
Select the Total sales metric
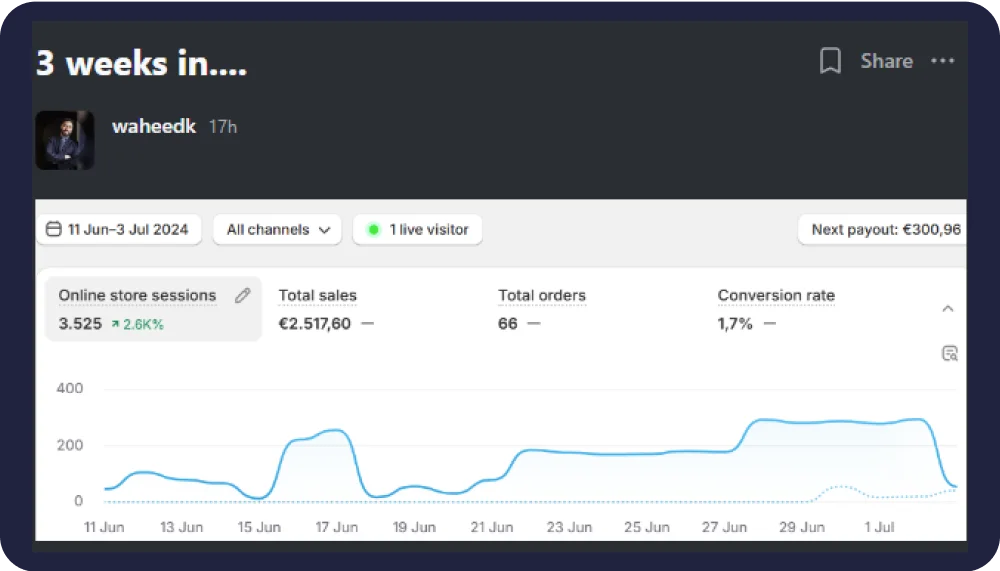(x=317, y=296)
